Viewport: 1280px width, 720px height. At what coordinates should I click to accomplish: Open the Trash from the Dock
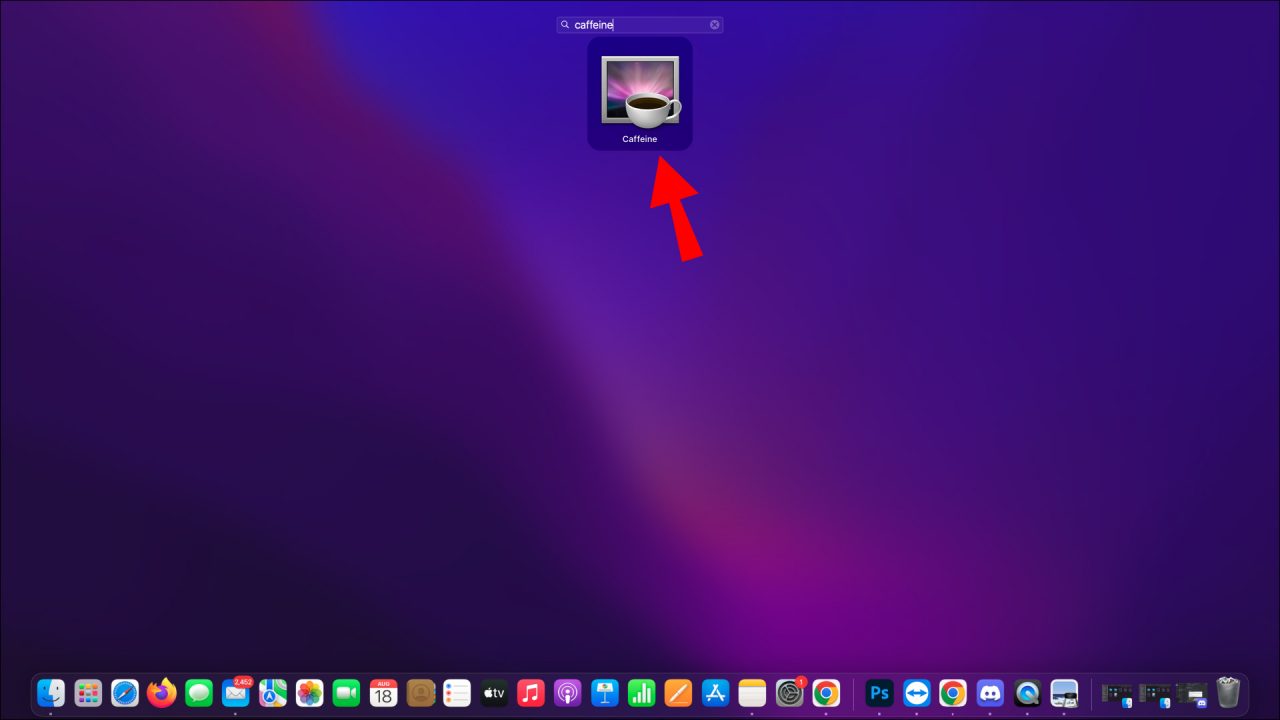1227,691
